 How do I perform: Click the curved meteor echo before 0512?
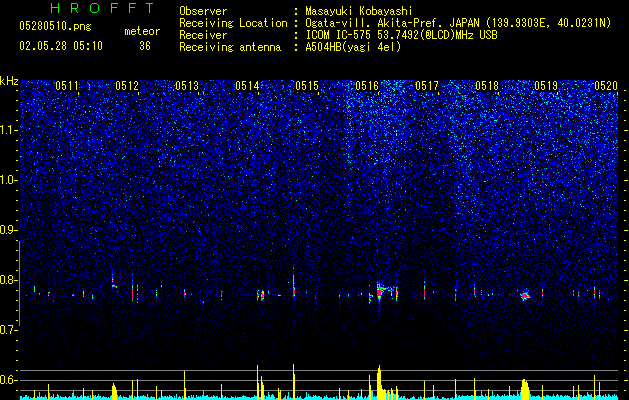tap(114, 281)
